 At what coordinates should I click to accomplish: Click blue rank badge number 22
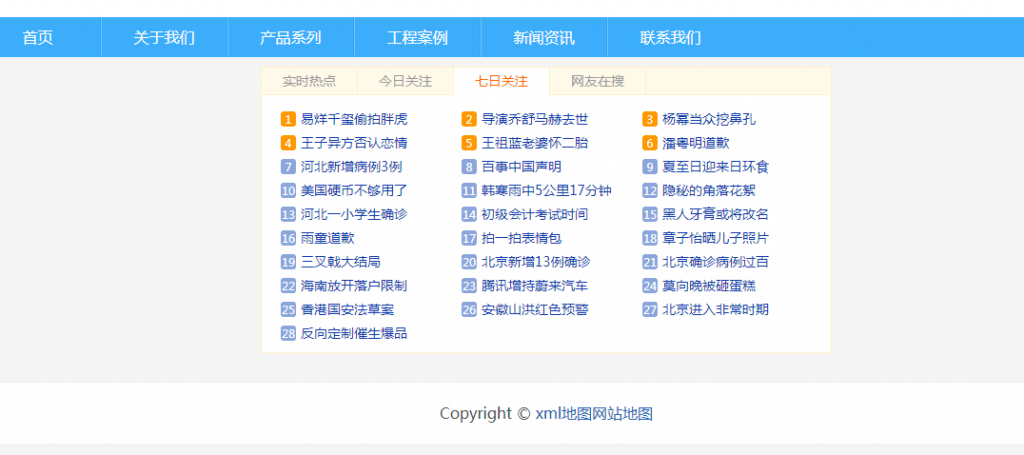point(289,285)
